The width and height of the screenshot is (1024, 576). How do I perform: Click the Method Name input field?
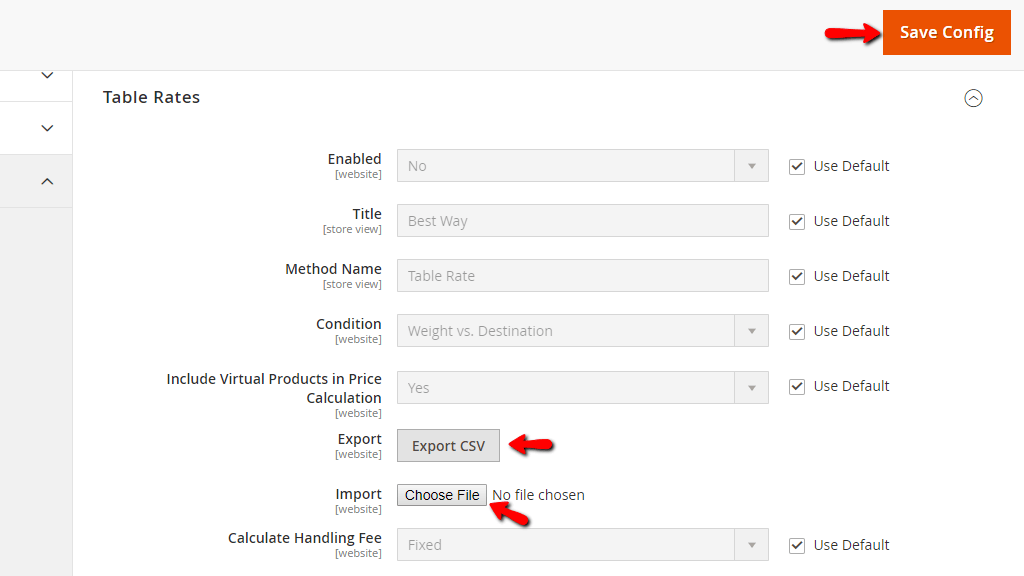pyautogui.click(x=583, y=276)
